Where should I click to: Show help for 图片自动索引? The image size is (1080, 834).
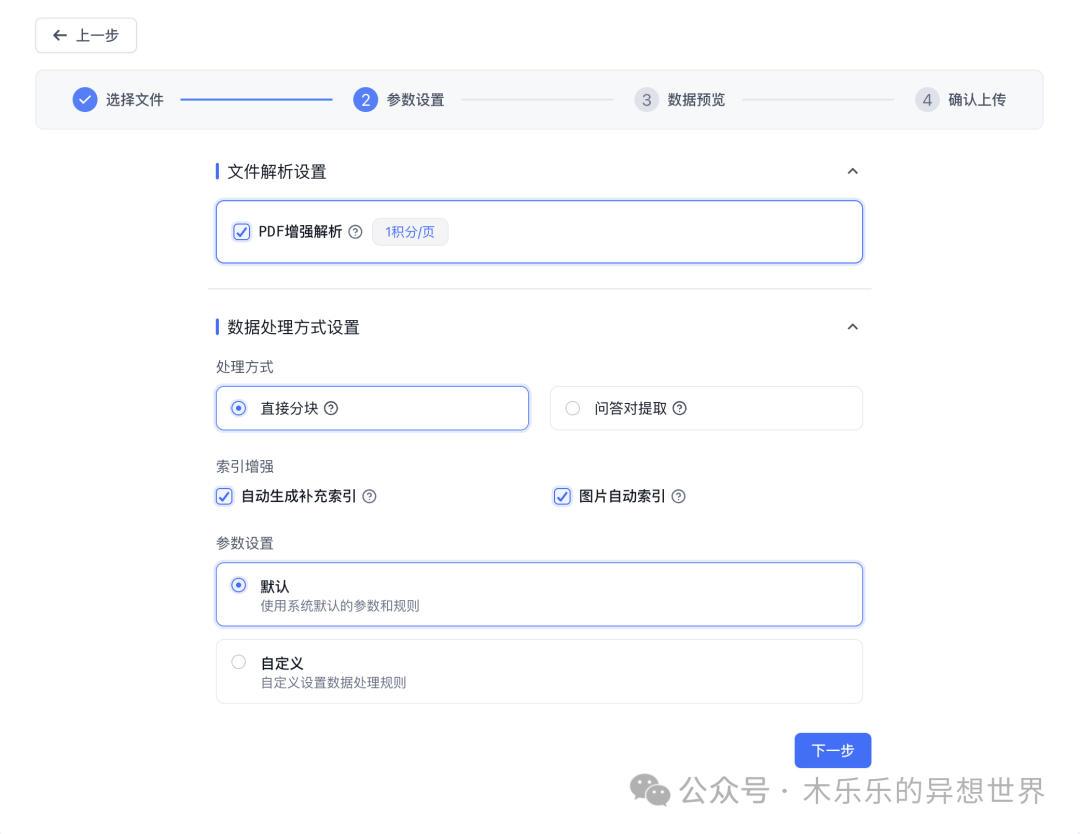(679, 497)
